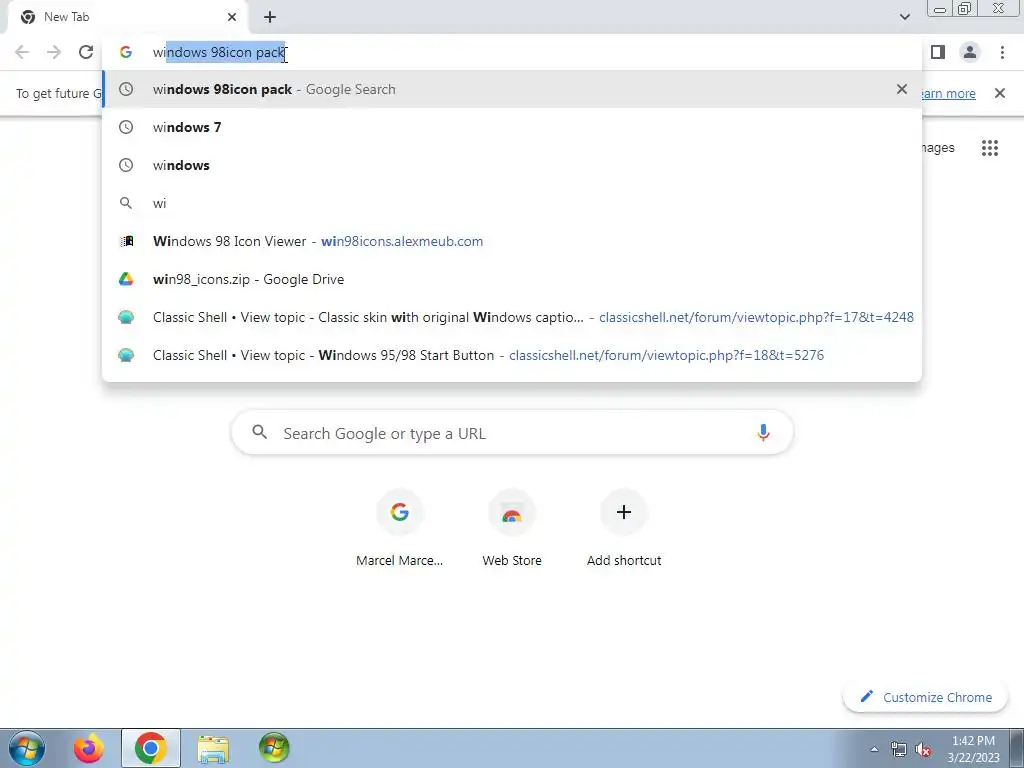
Task: Open Windows 98 Icon Viewer suggestion
Action: click(x=513, y=241)
